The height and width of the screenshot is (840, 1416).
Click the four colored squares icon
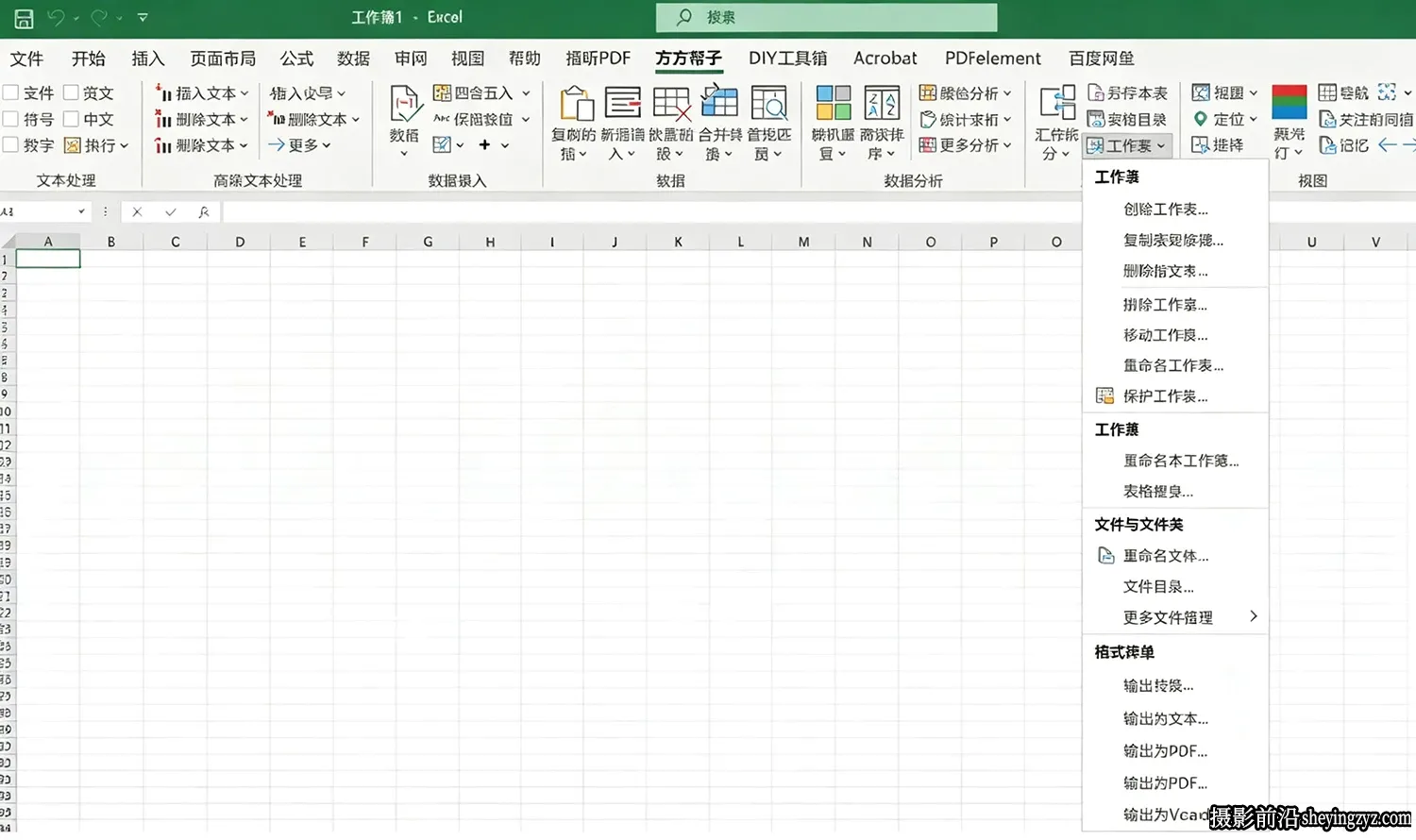click(834, 103)
